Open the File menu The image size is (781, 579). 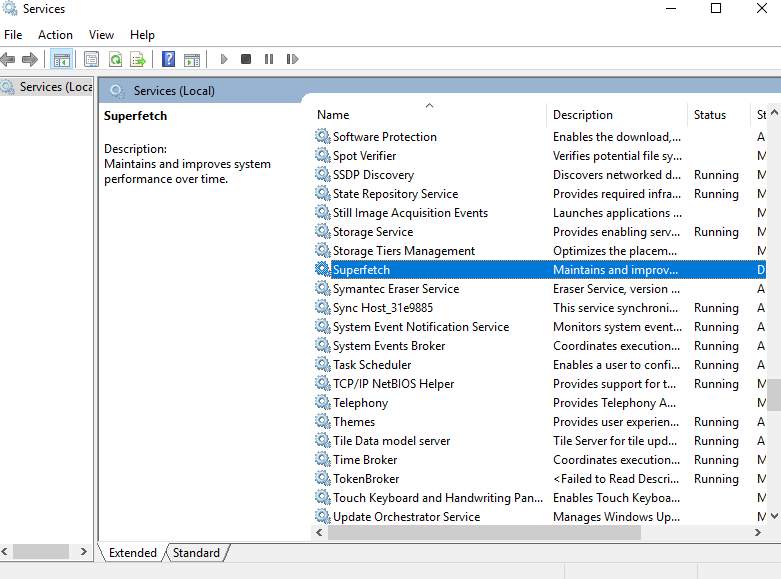click(13, 35)
